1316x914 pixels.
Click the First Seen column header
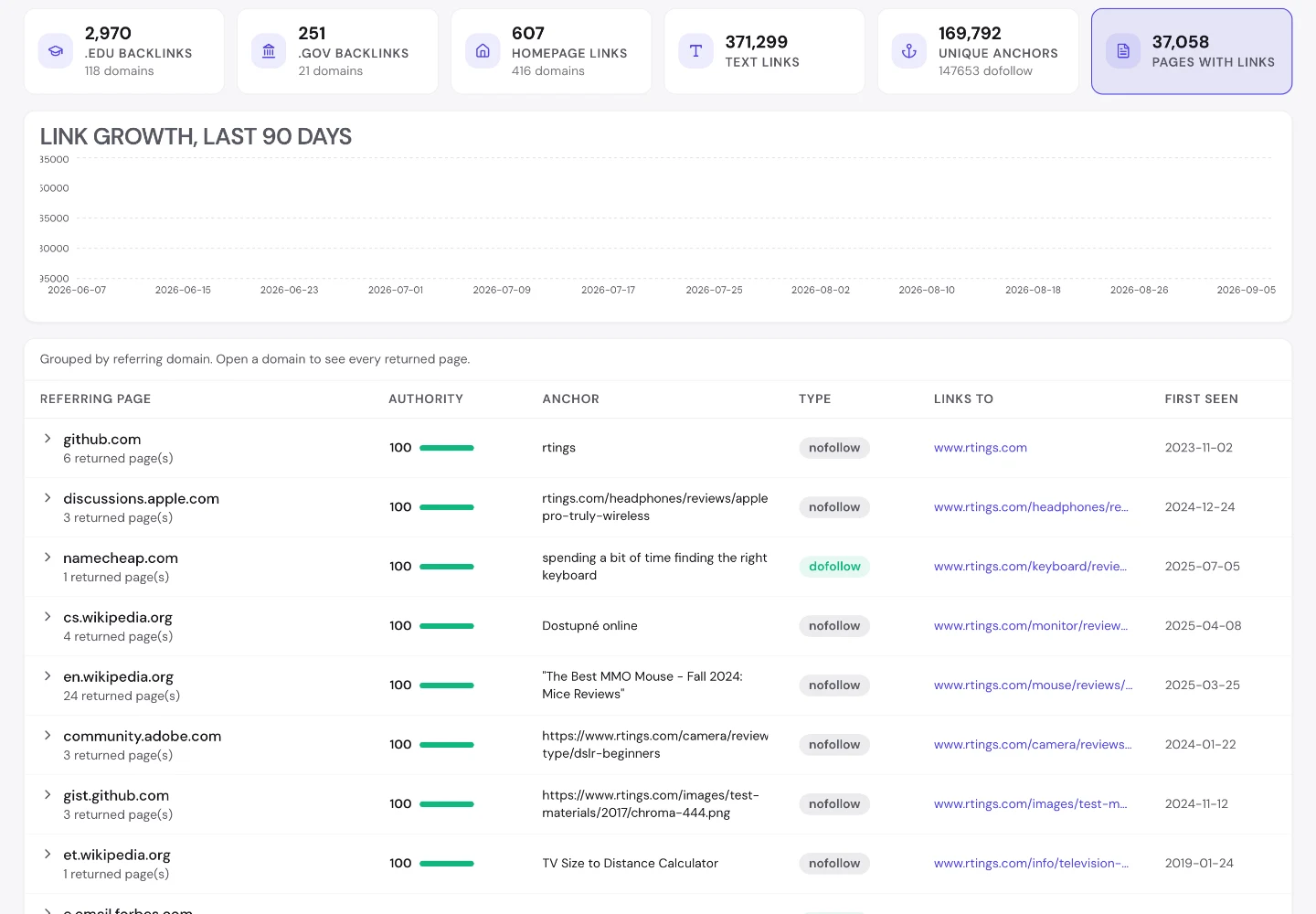[x=1202, y=399]
